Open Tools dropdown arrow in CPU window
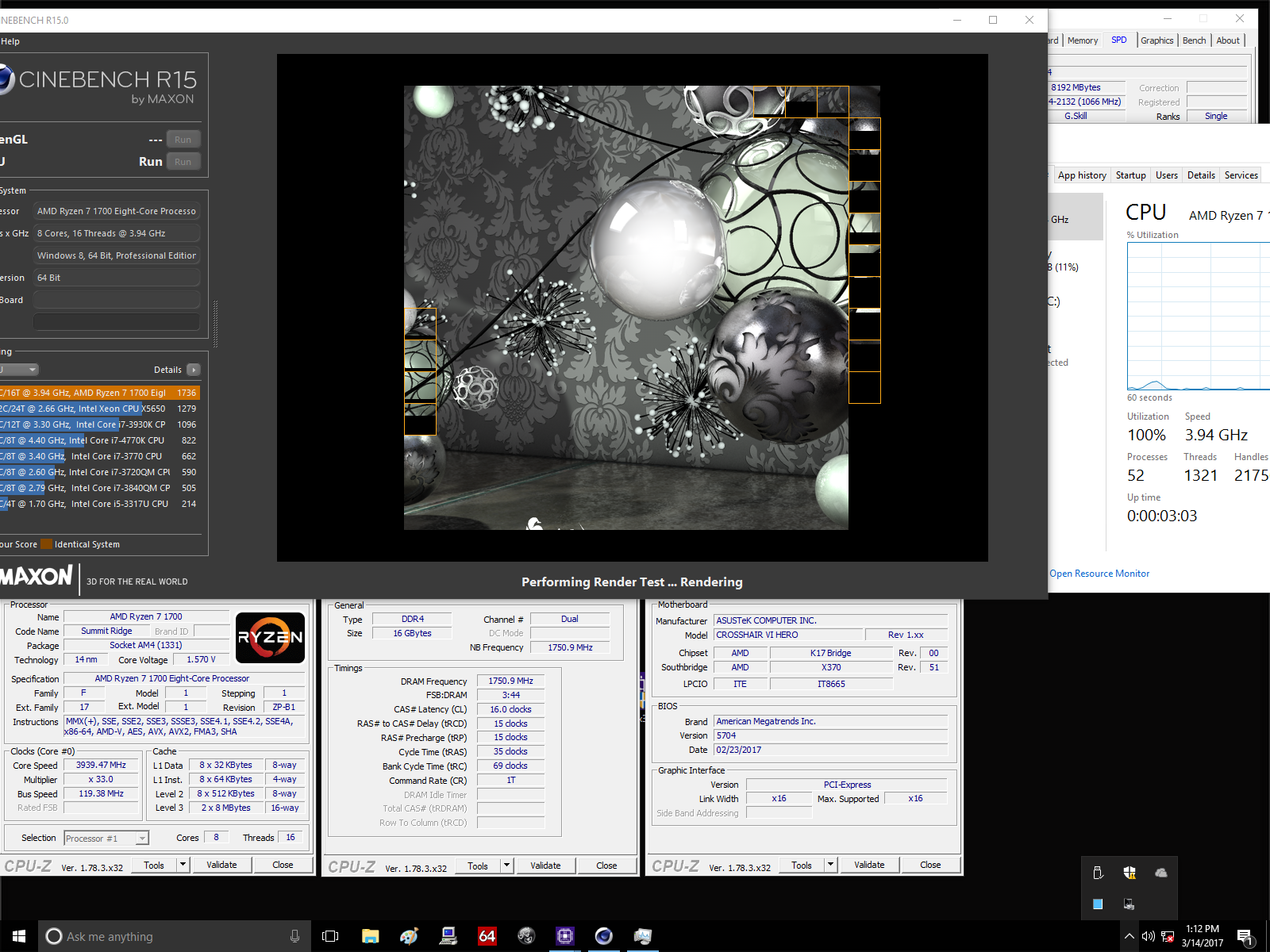The image size is (1270, 952). click(x=183, y=865)
